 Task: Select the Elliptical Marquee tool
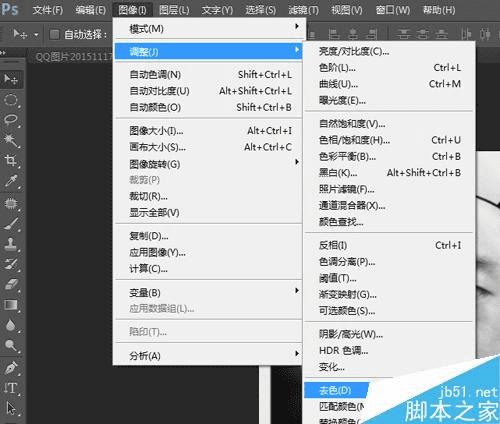(x=11, y=100)
